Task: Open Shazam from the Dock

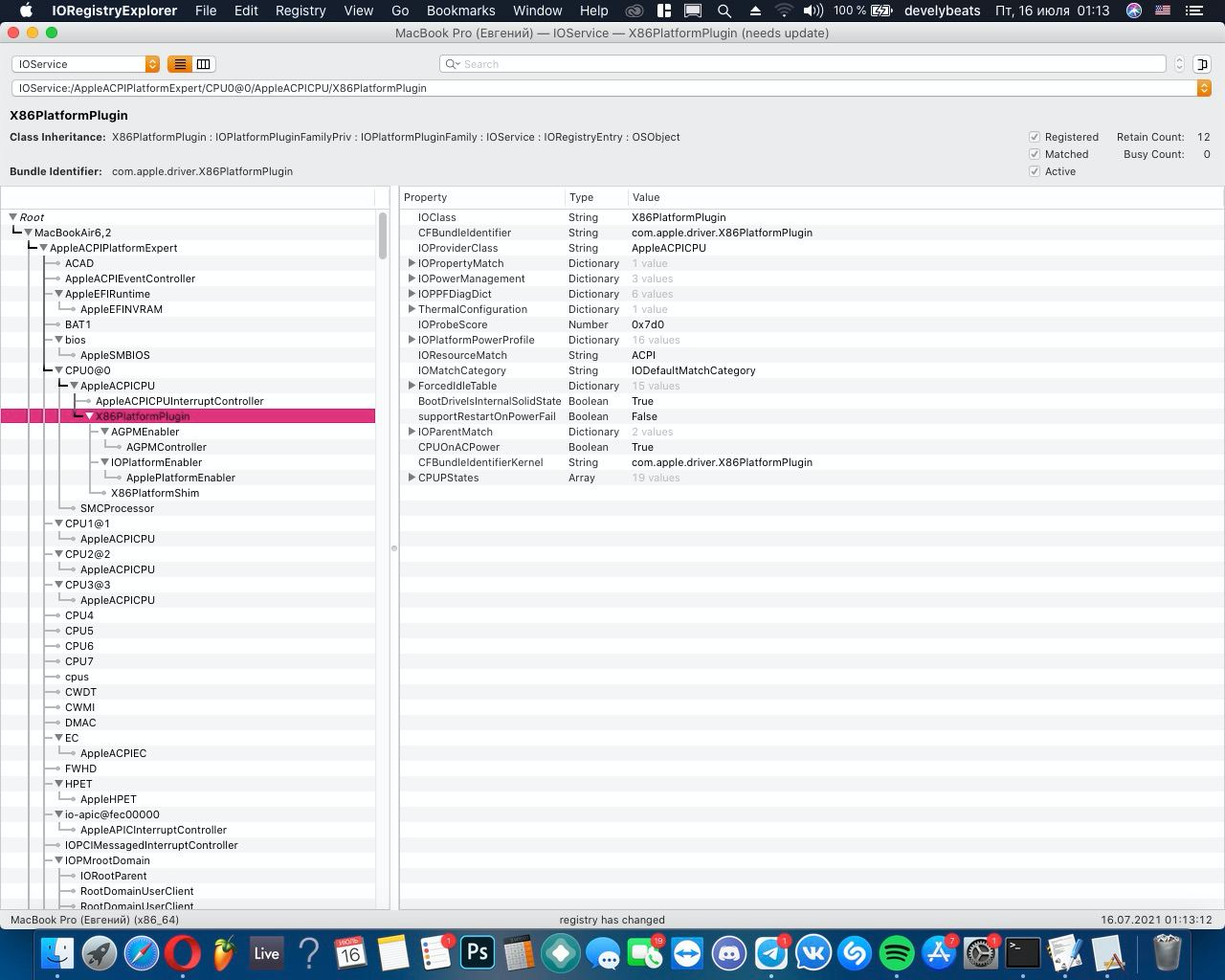Action: [855, 953]
